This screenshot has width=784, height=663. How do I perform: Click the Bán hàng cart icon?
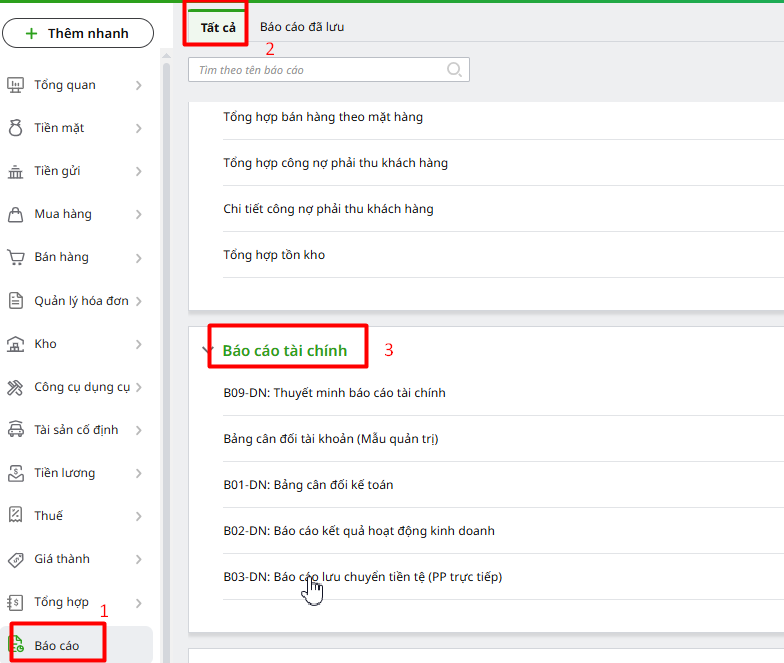pyautogui.click(x=16, y=257)
